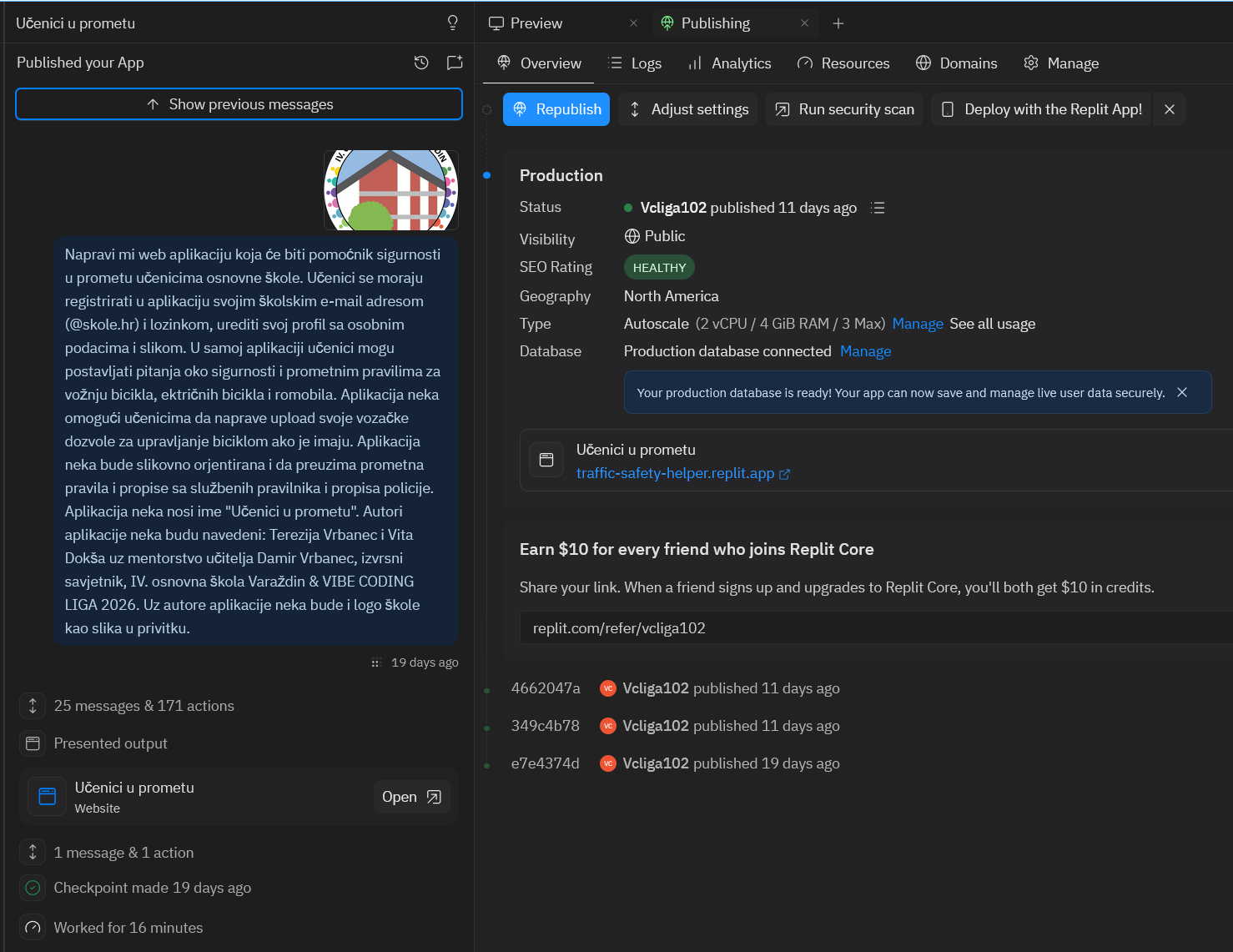Click Adjust settings
Image resolution: width=1233 pixels, height=952 pixels.
[688, 109]
